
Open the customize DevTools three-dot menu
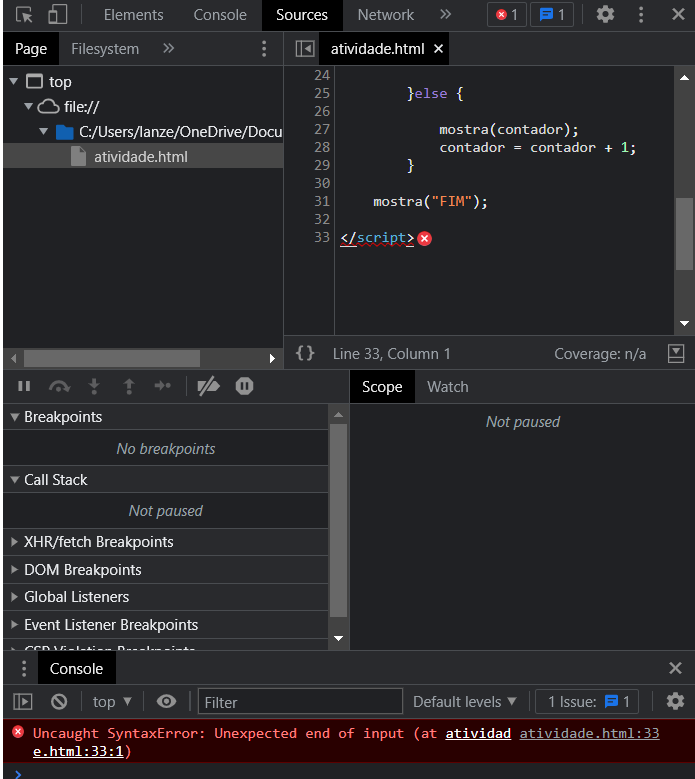pos(641,14)
